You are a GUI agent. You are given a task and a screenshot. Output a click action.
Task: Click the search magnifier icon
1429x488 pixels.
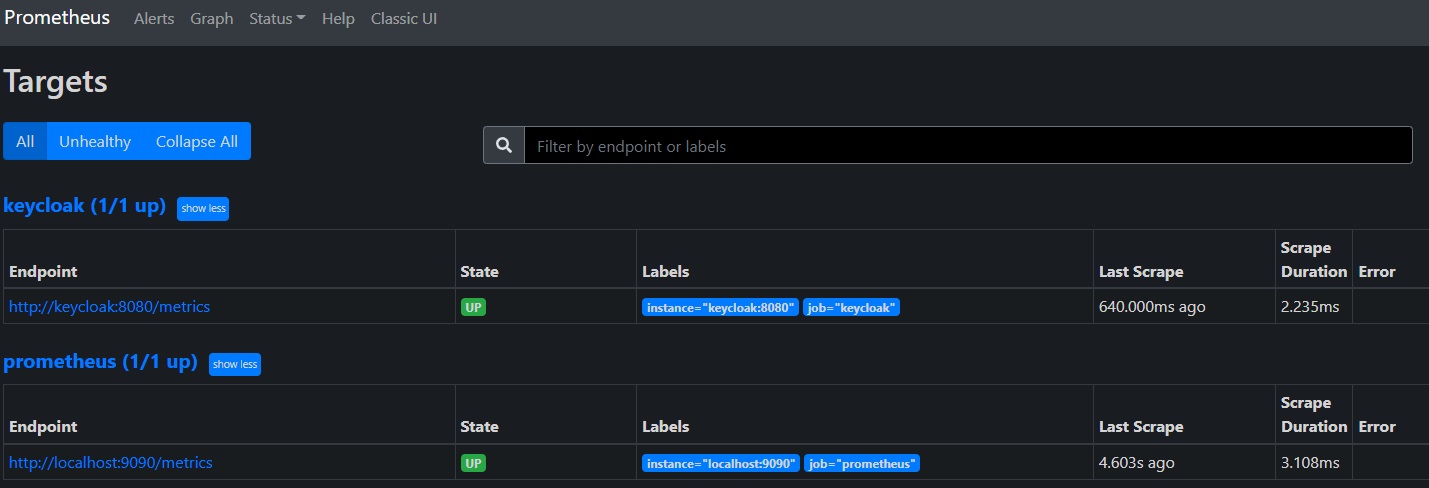pyautogui.click(x=504, y=145)
